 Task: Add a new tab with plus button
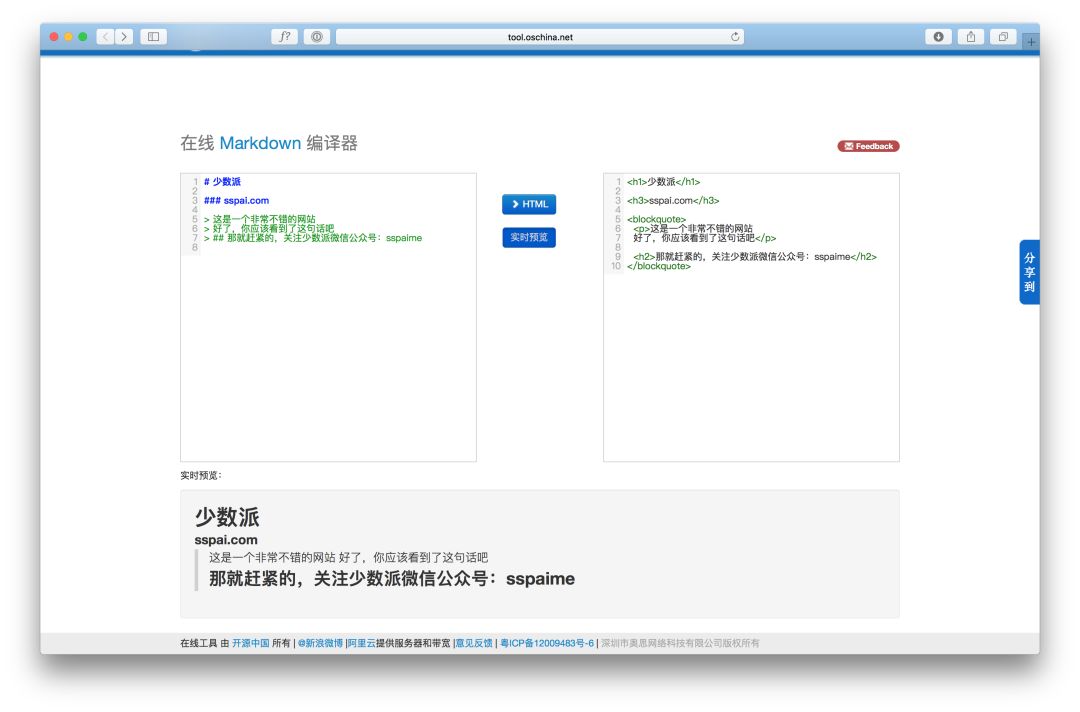point(1031,42)
